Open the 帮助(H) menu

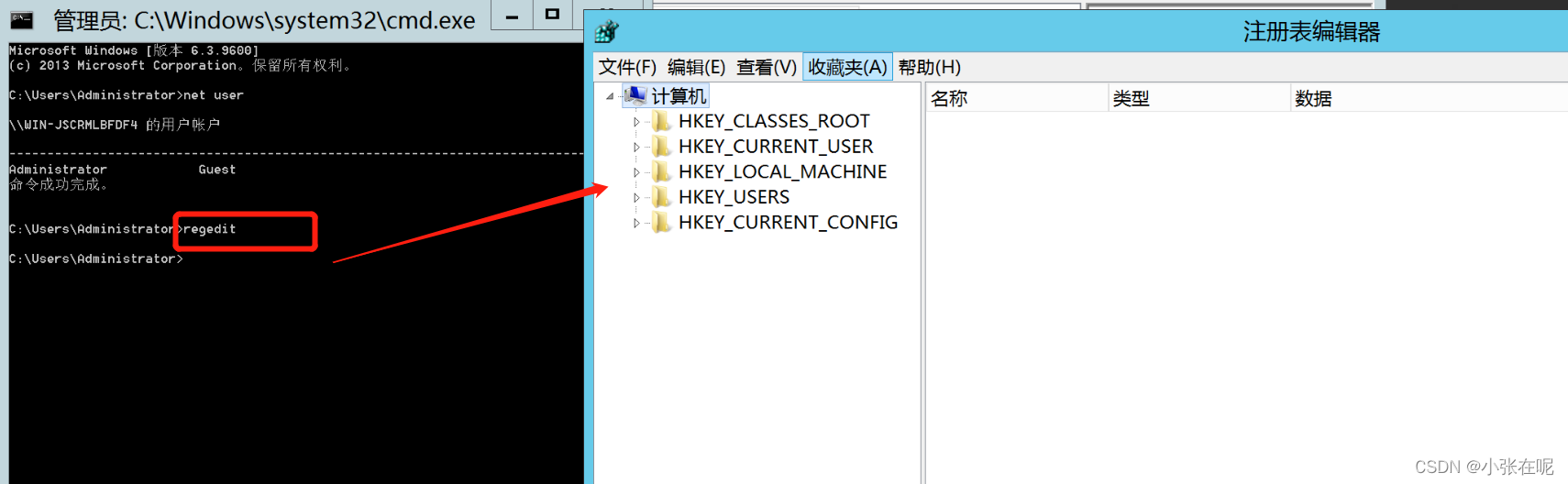tap(930, 67)
